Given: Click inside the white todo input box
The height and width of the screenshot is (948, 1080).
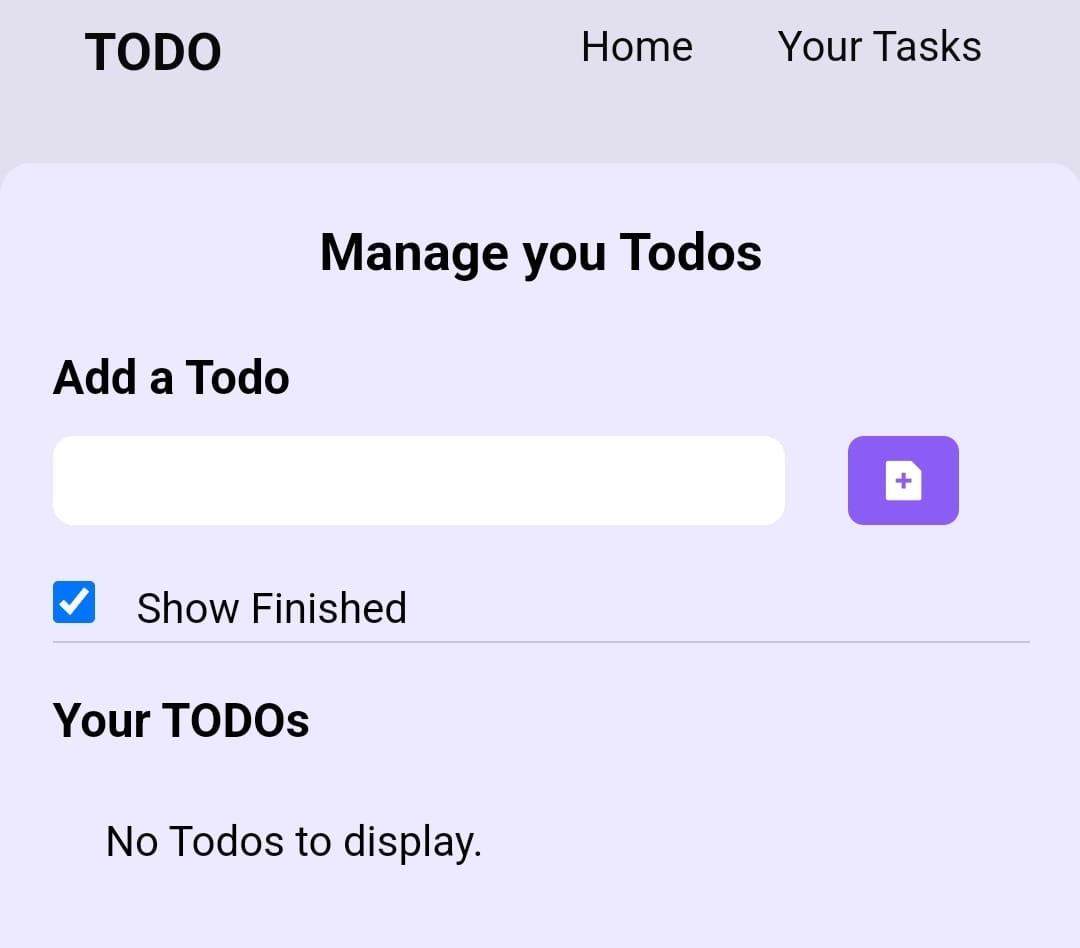Looking at the screenshot, I should (418, 480).
